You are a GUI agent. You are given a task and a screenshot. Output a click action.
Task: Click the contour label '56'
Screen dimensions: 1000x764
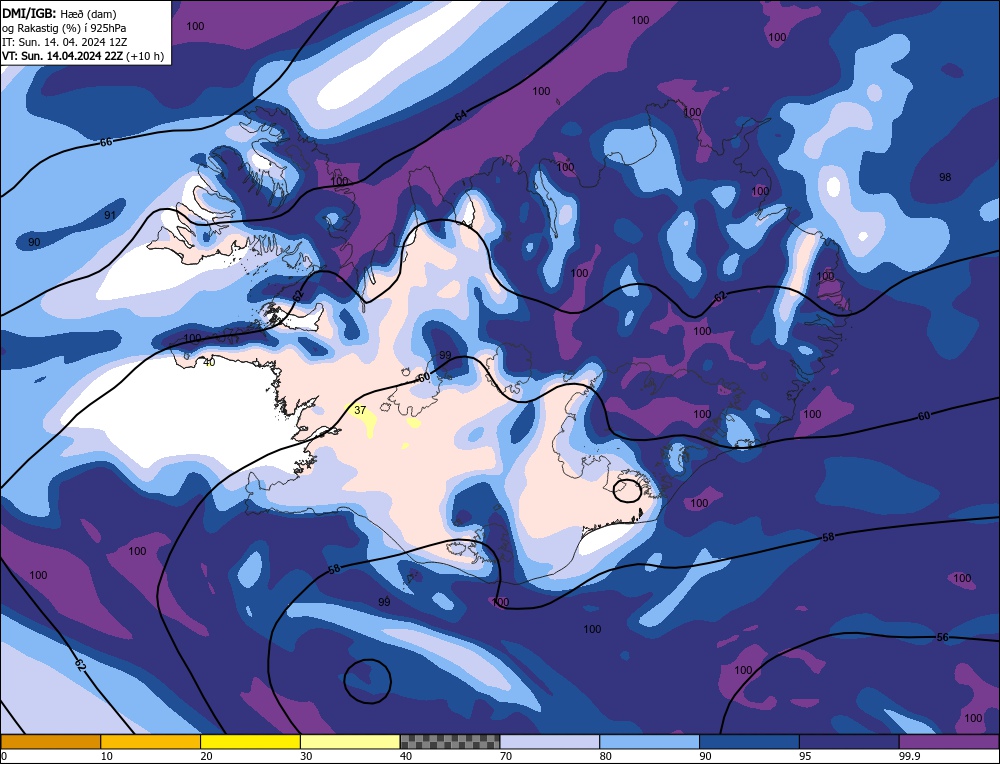pyautogui.click(x=943, y=637)
